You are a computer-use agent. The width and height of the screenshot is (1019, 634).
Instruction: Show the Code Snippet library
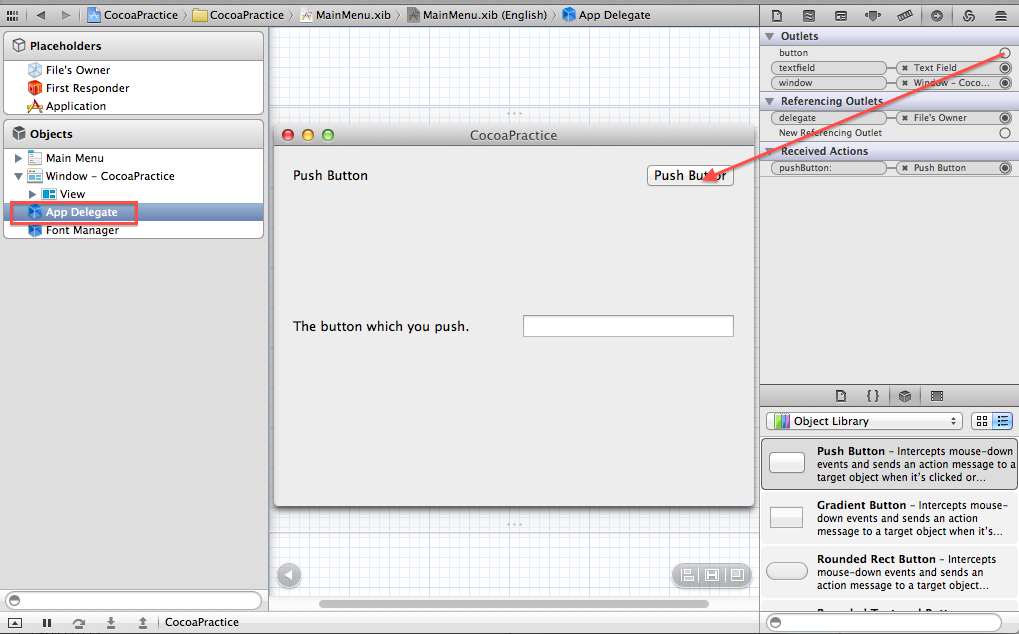click(873, 396)
